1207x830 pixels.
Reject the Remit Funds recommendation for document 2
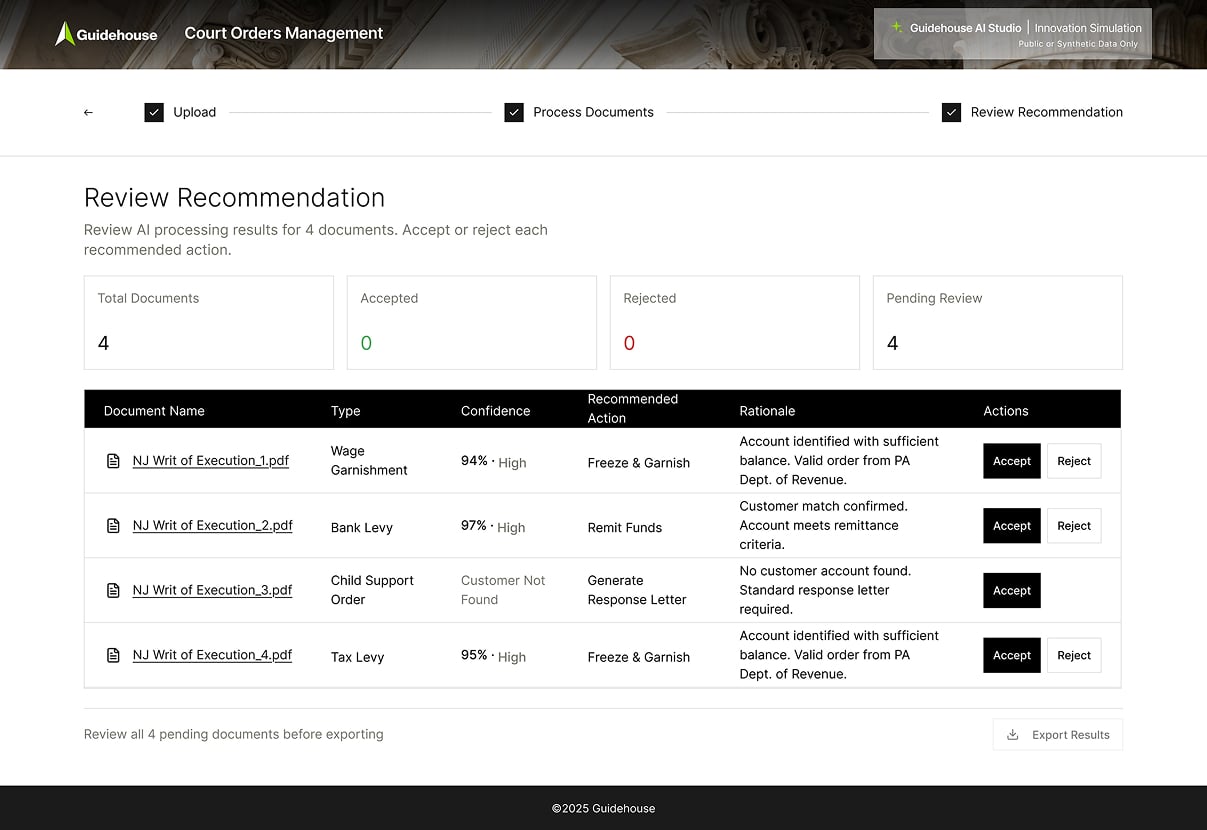click(1074, 525)
